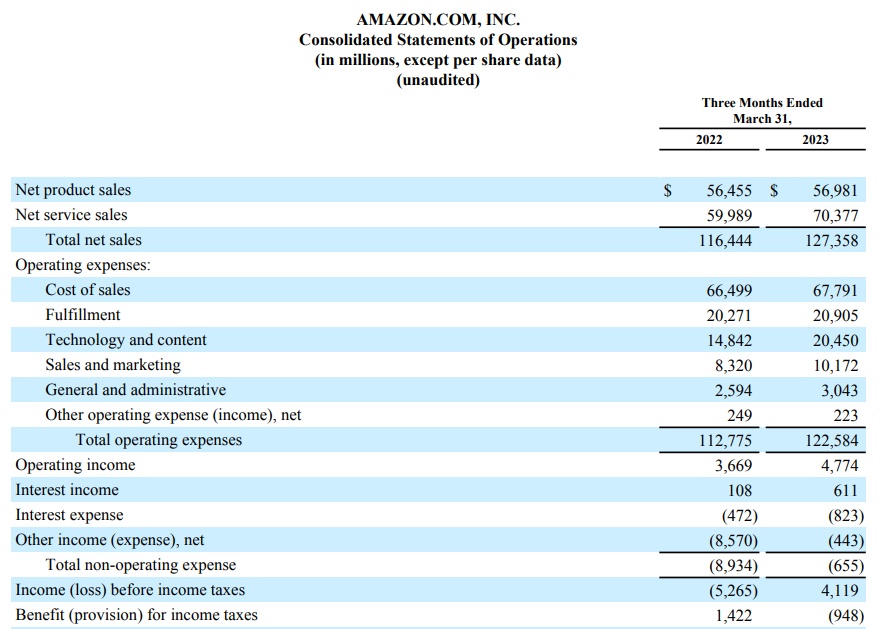
Task: Select the 3,043 general and administrative value
Action: (840, 391)
